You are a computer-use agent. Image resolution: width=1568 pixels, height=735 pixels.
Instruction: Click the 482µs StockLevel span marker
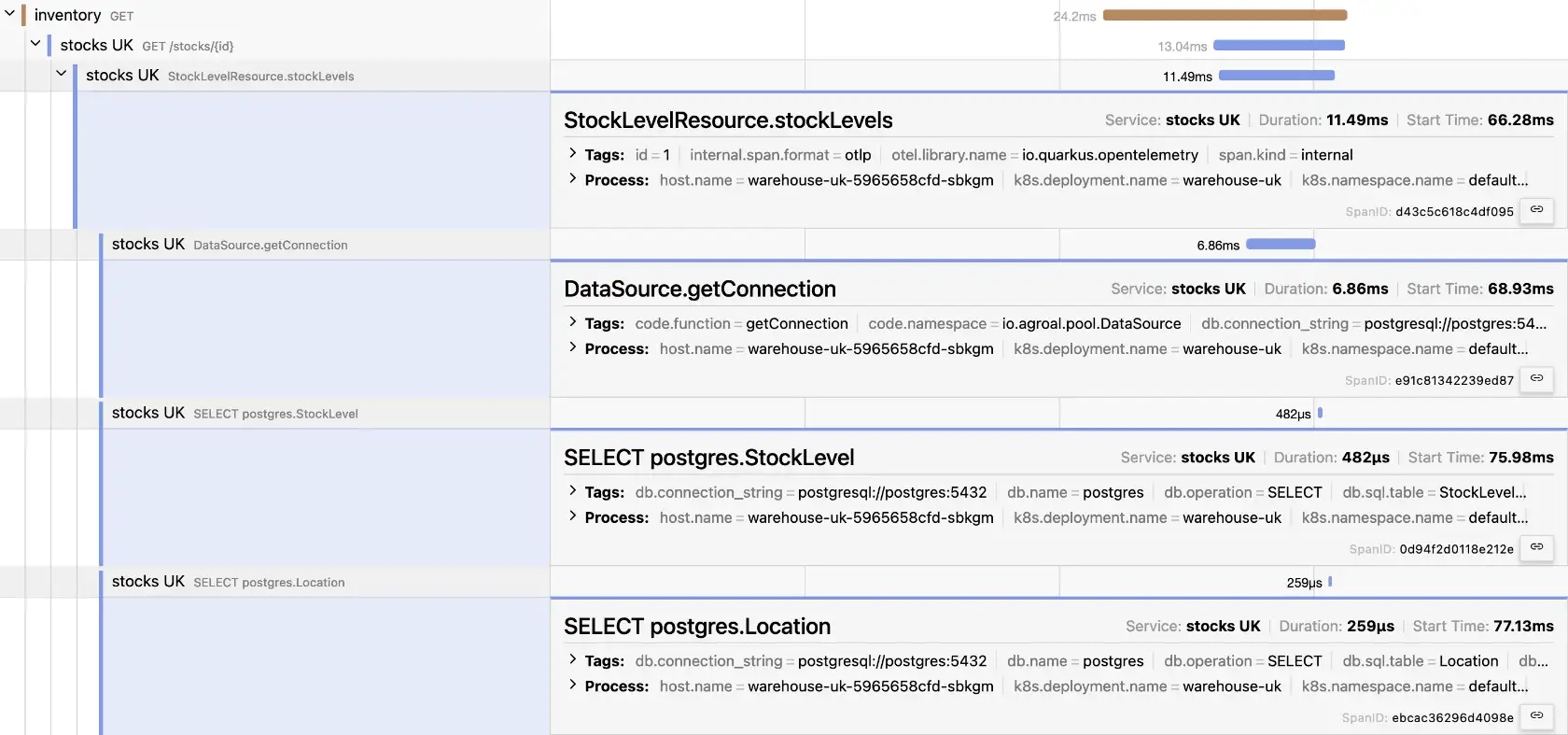[x=1320, y=413]
